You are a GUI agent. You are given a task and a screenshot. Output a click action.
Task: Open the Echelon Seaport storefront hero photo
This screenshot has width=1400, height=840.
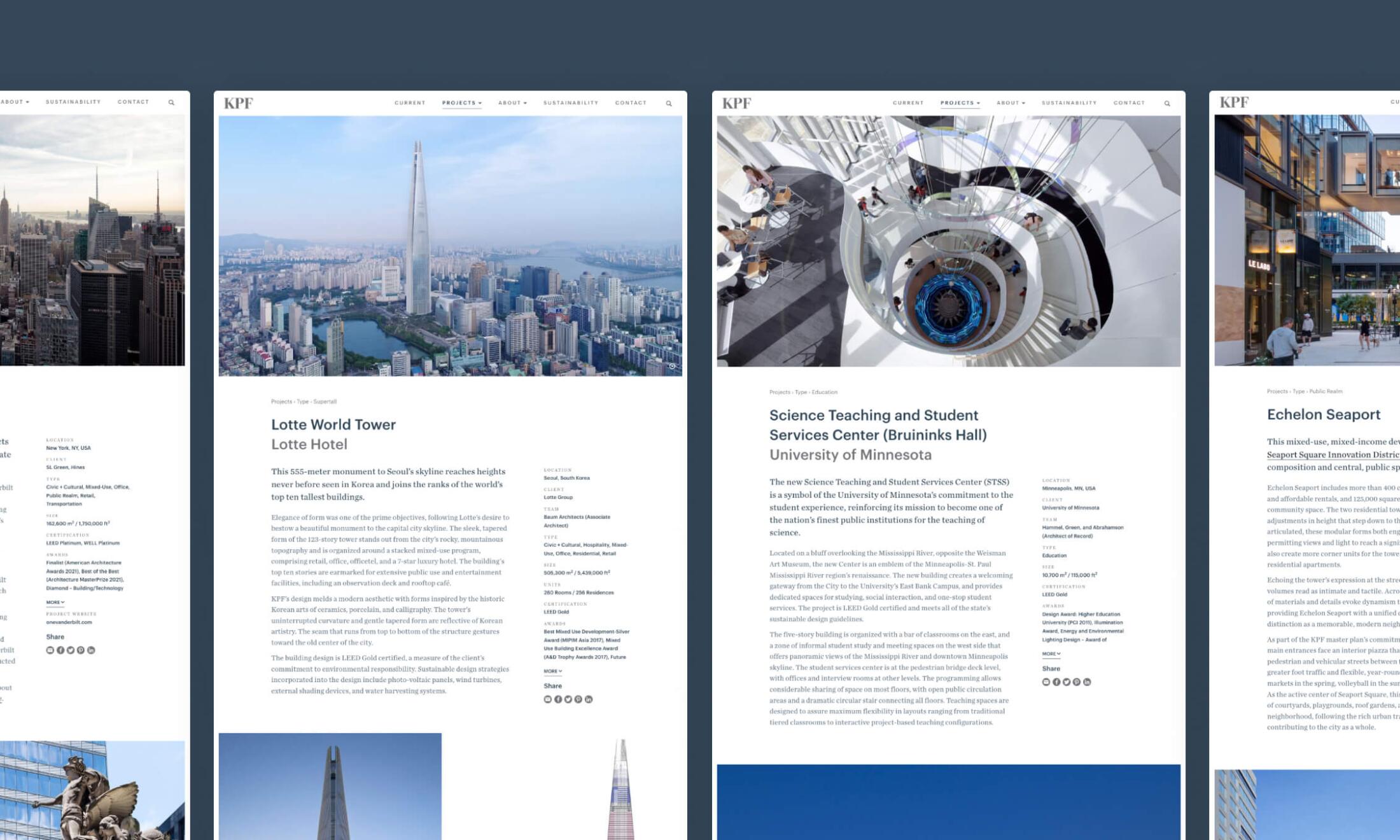(x=1307, y=241)
